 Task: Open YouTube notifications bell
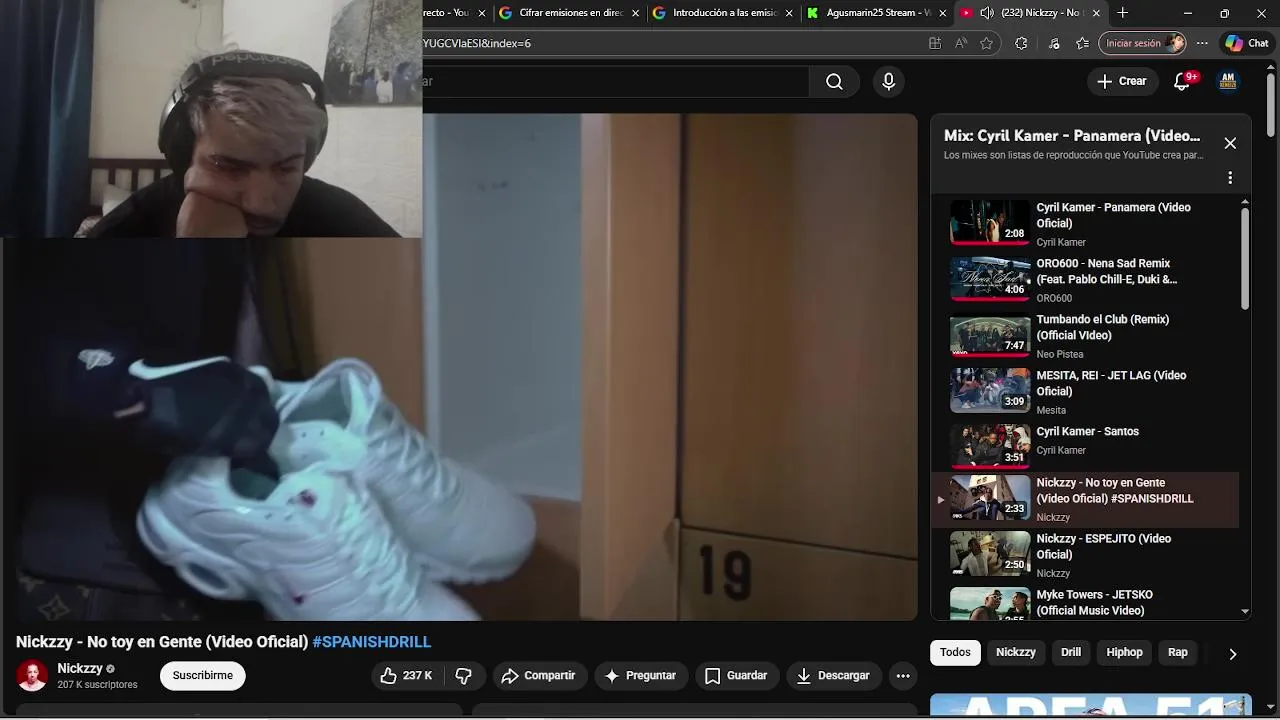coord(1182,82)
